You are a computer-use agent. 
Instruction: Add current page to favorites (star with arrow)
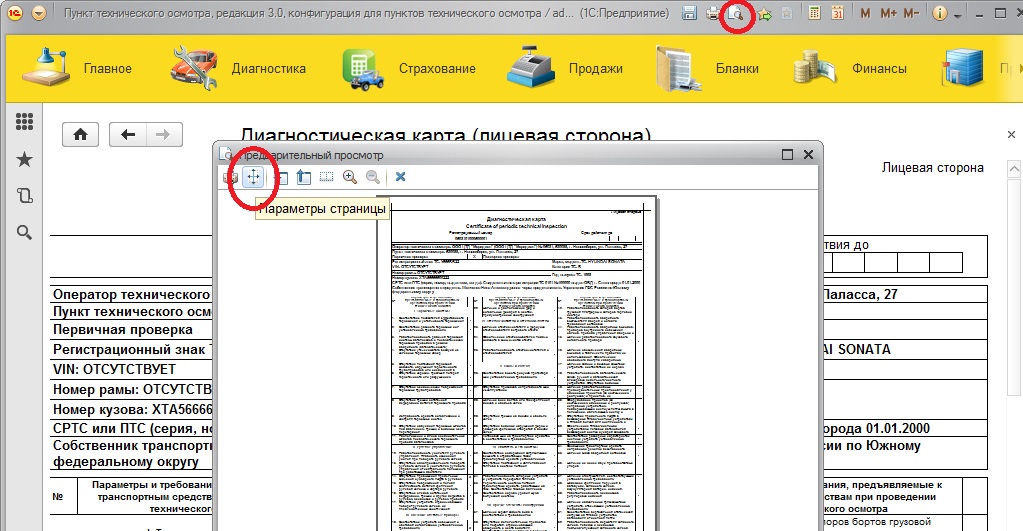click(x=765, y=14)
